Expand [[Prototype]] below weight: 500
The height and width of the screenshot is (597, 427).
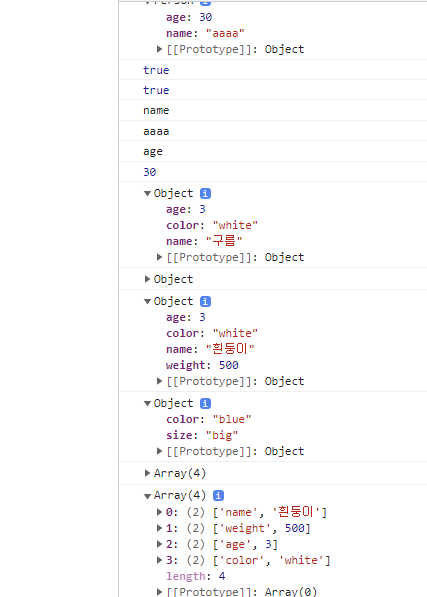coord(159,381)
